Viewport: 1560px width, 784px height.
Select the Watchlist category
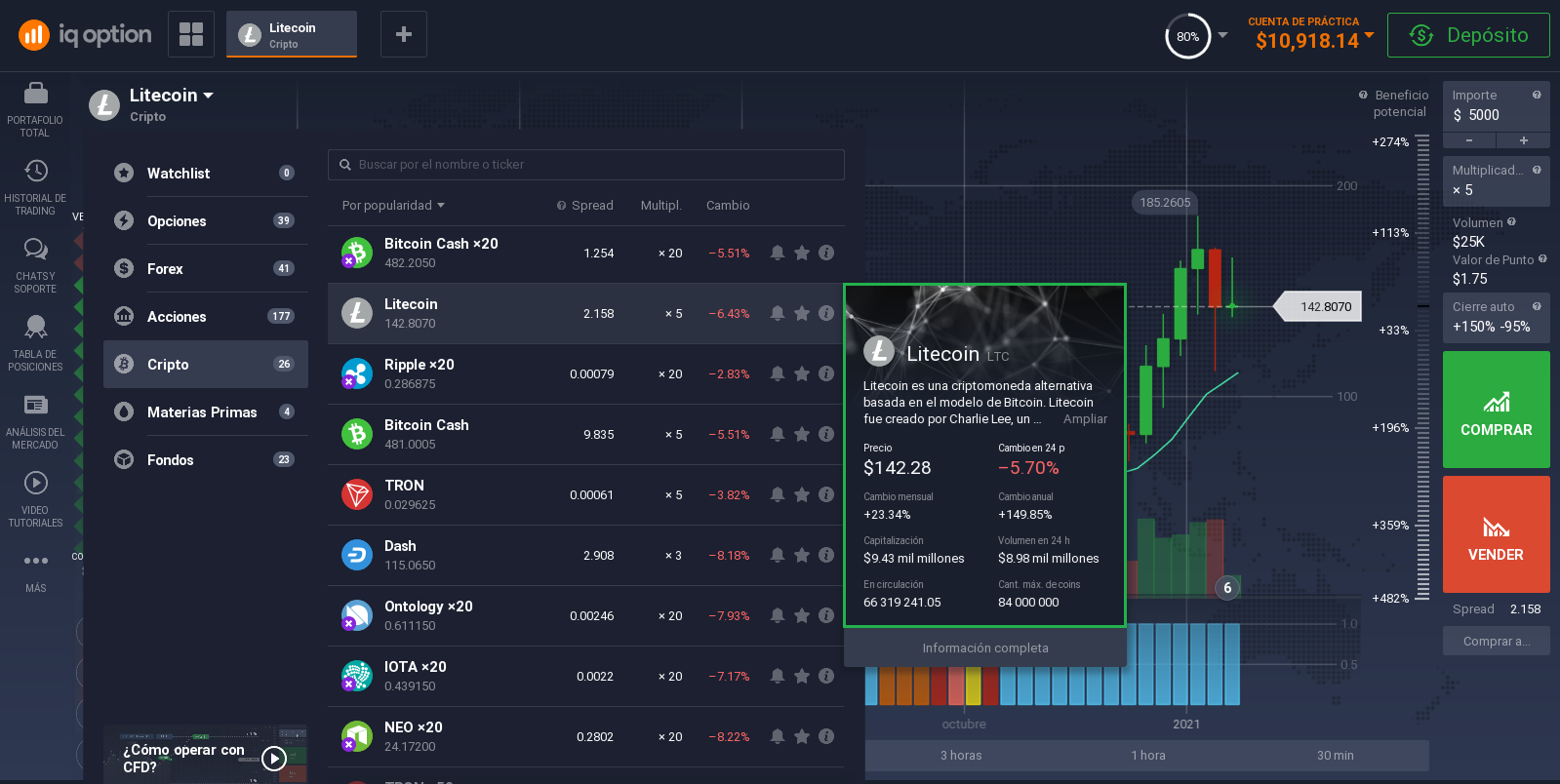(x=206, y=173)
